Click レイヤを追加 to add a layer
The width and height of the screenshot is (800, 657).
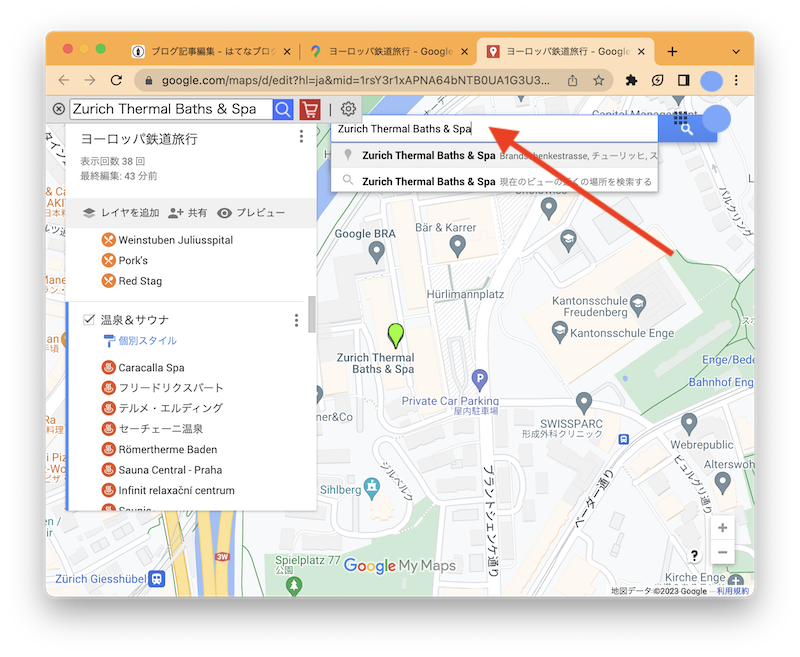click(x=121, y=213)
